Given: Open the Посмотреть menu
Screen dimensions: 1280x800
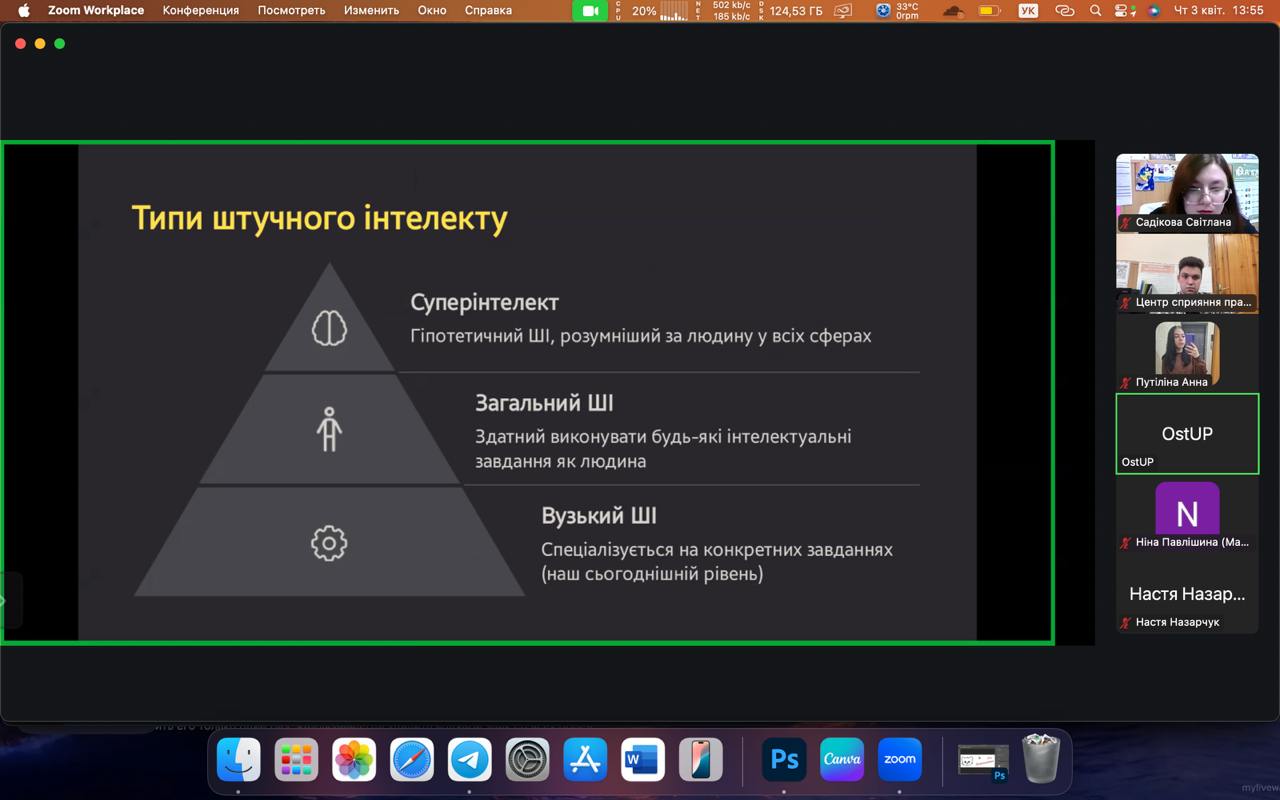Looking at the screenshot, I should point(291,11).
